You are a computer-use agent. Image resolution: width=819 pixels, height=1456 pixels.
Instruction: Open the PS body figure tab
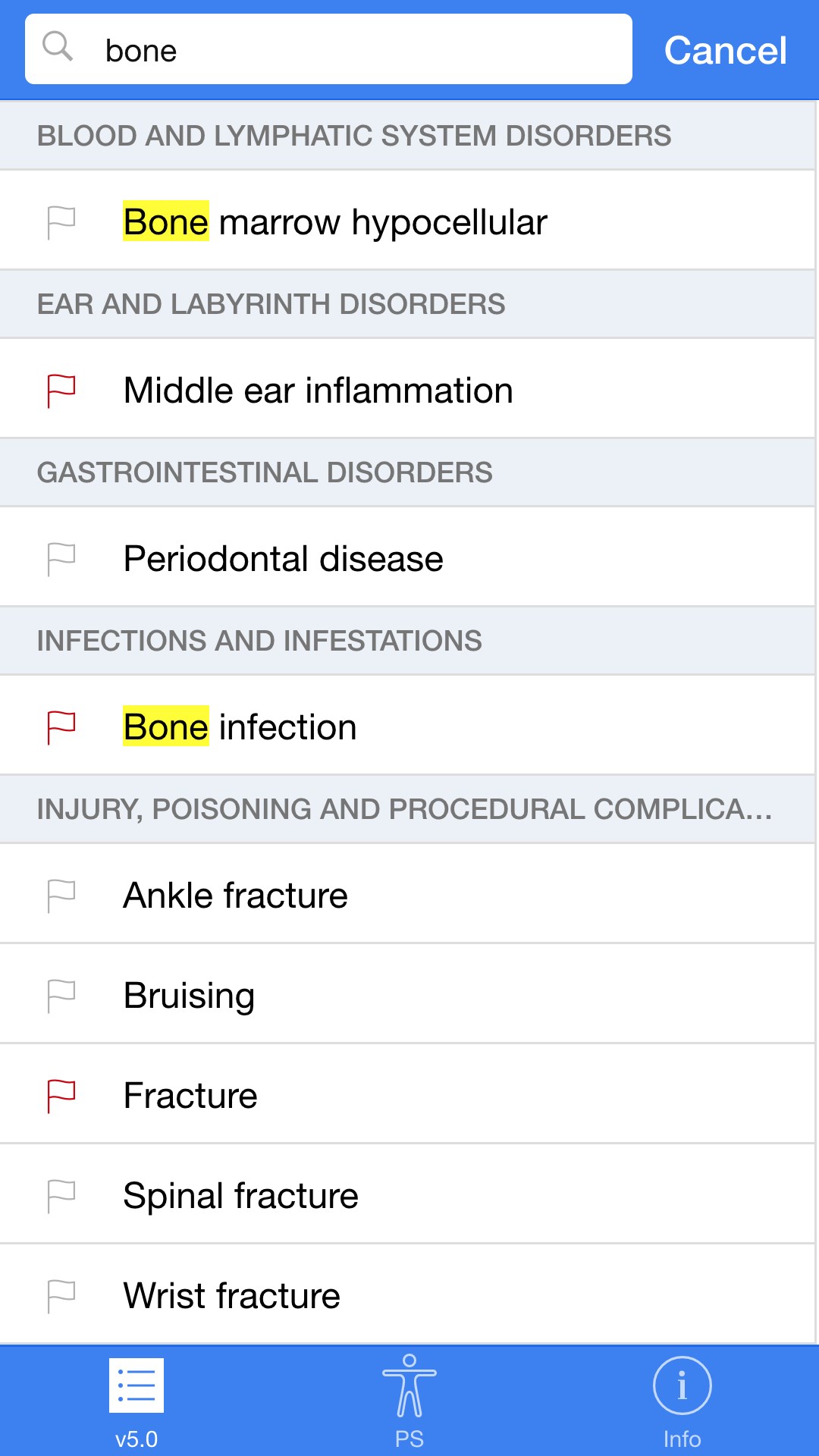tap(409, 1386)
